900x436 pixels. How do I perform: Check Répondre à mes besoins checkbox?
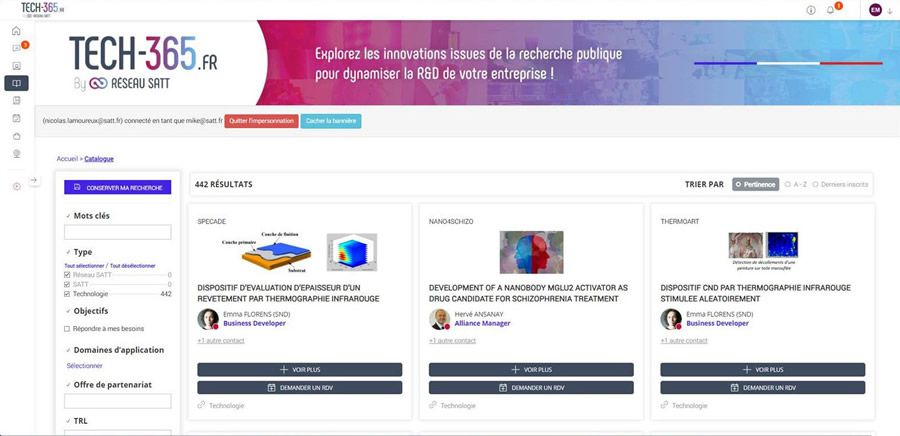tap(67, 329)
